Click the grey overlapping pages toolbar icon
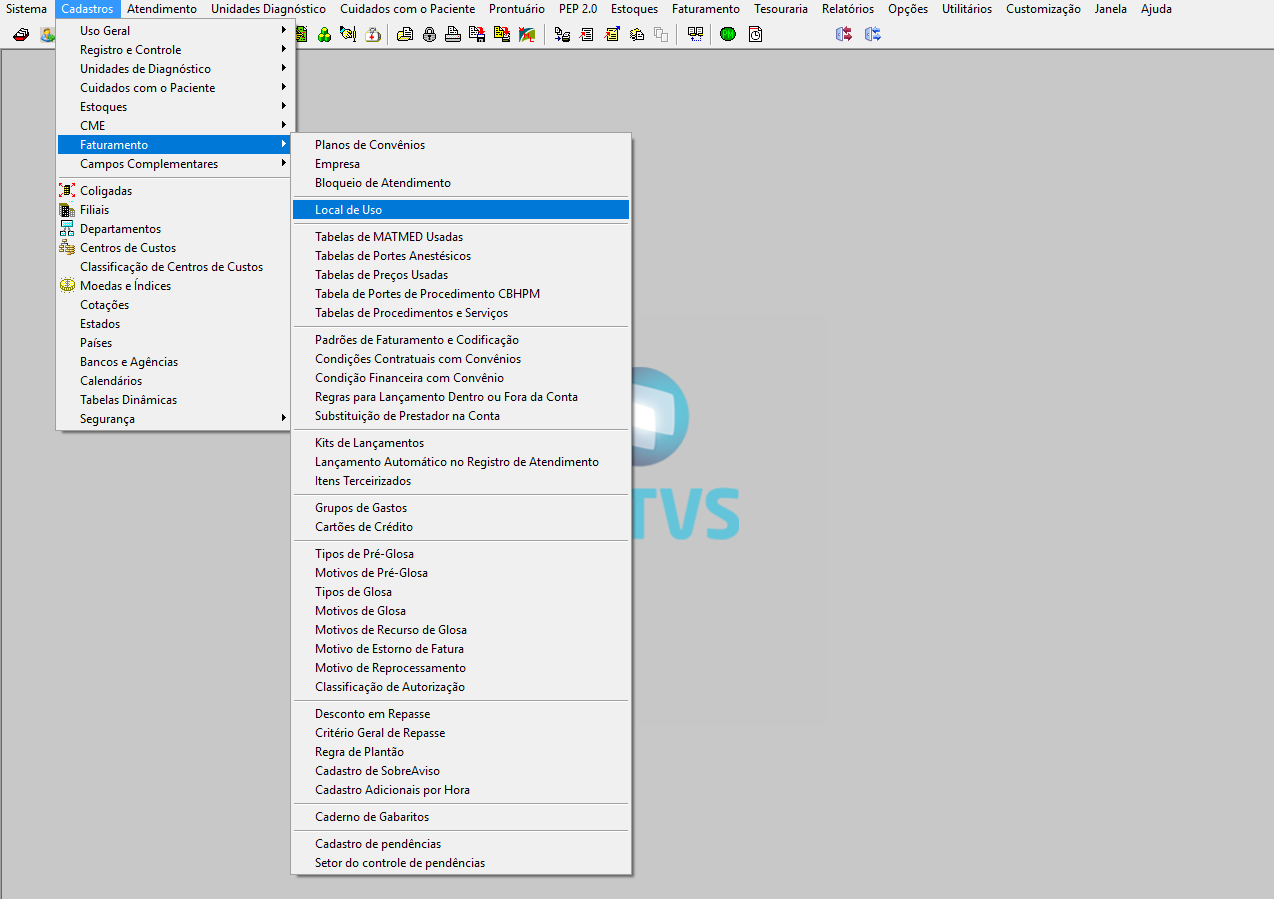 (x=661, y=34)
